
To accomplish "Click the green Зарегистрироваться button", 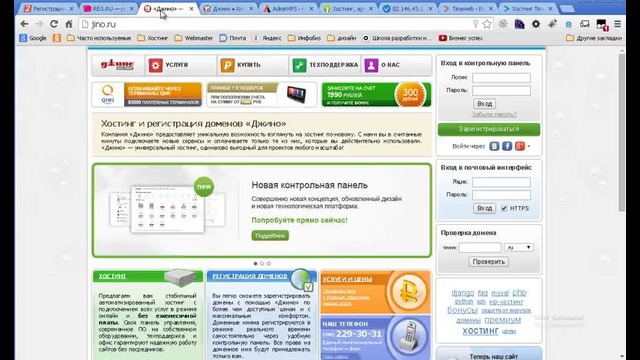I will (x=489, y=129).
